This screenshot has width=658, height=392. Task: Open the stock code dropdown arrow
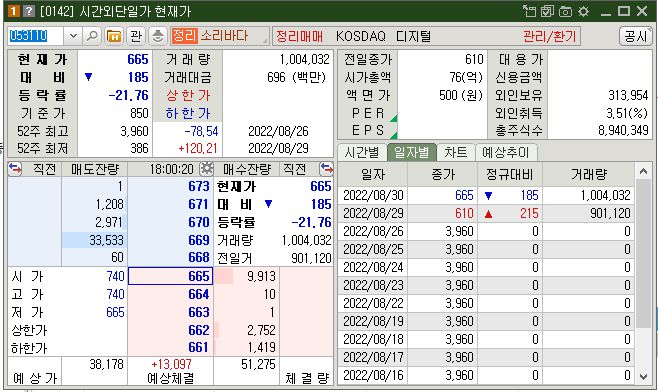click(x=73, y=36)
